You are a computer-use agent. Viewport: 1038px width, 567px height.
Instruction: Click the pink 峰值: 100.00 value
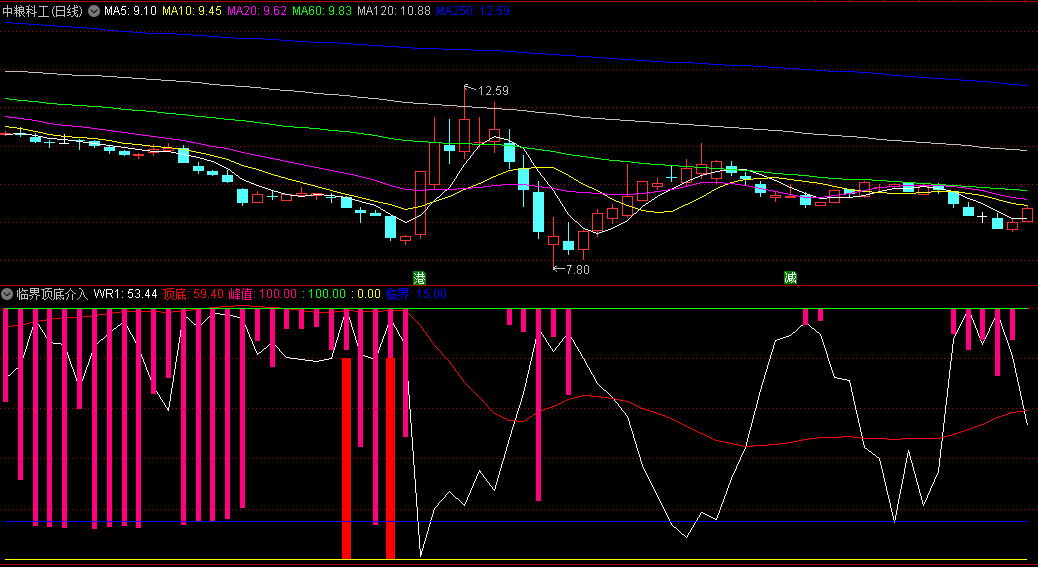tap(262, 294)
